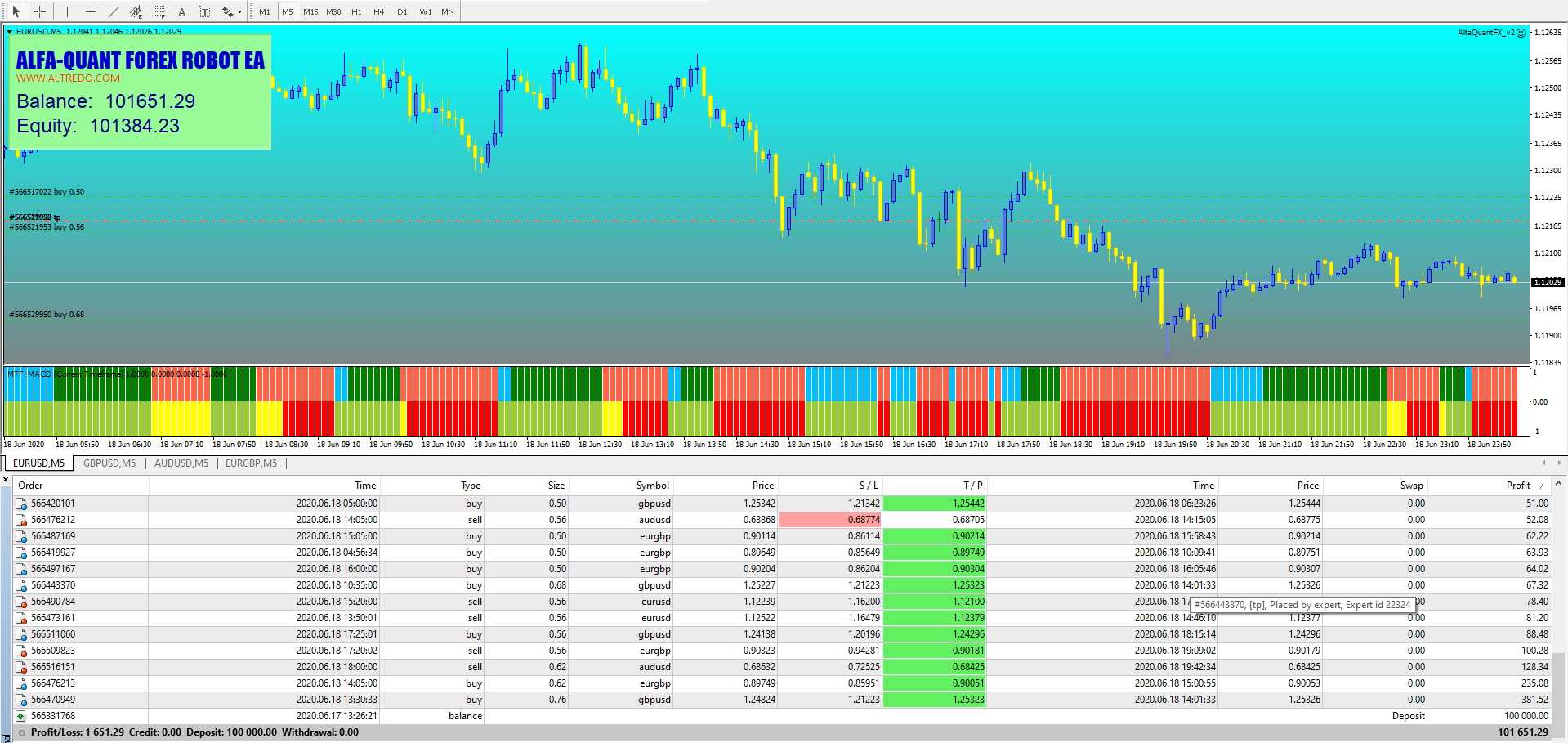1568x743 pixels.
Task: Sort by the T / P column header
Action: tap(934, 486)
